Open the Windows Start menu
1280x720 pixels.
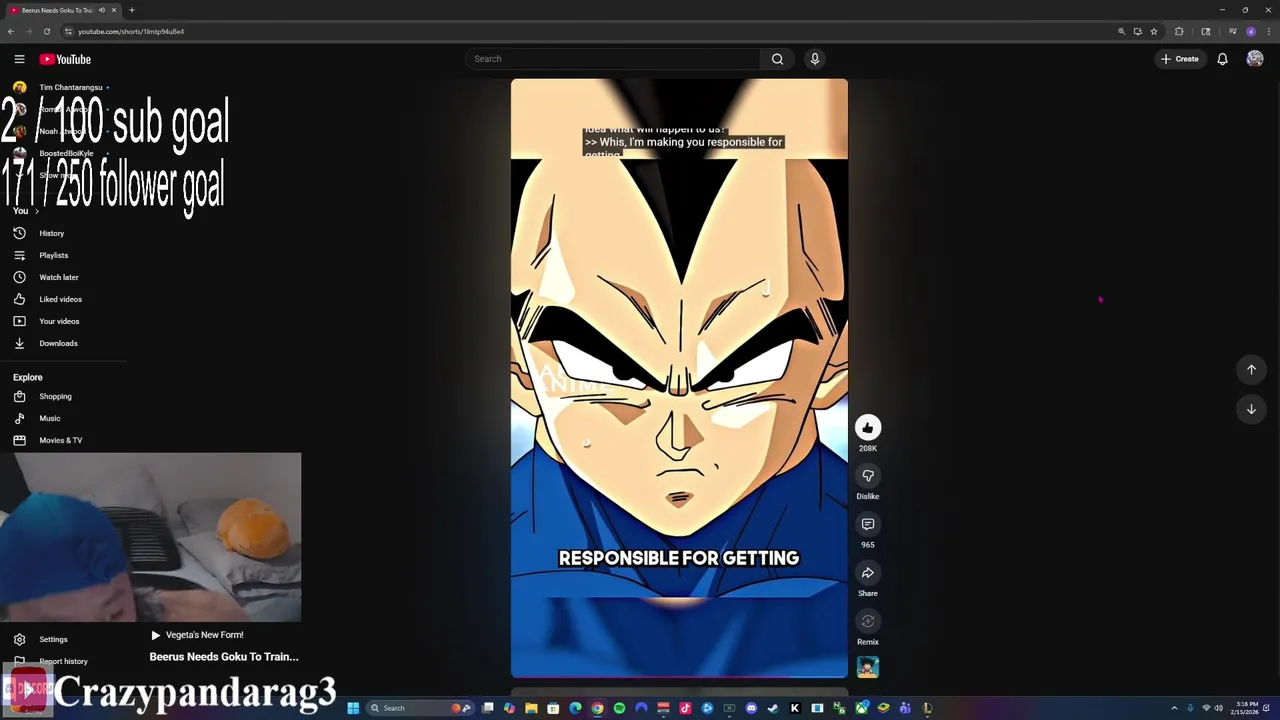(x=353, y=708)
